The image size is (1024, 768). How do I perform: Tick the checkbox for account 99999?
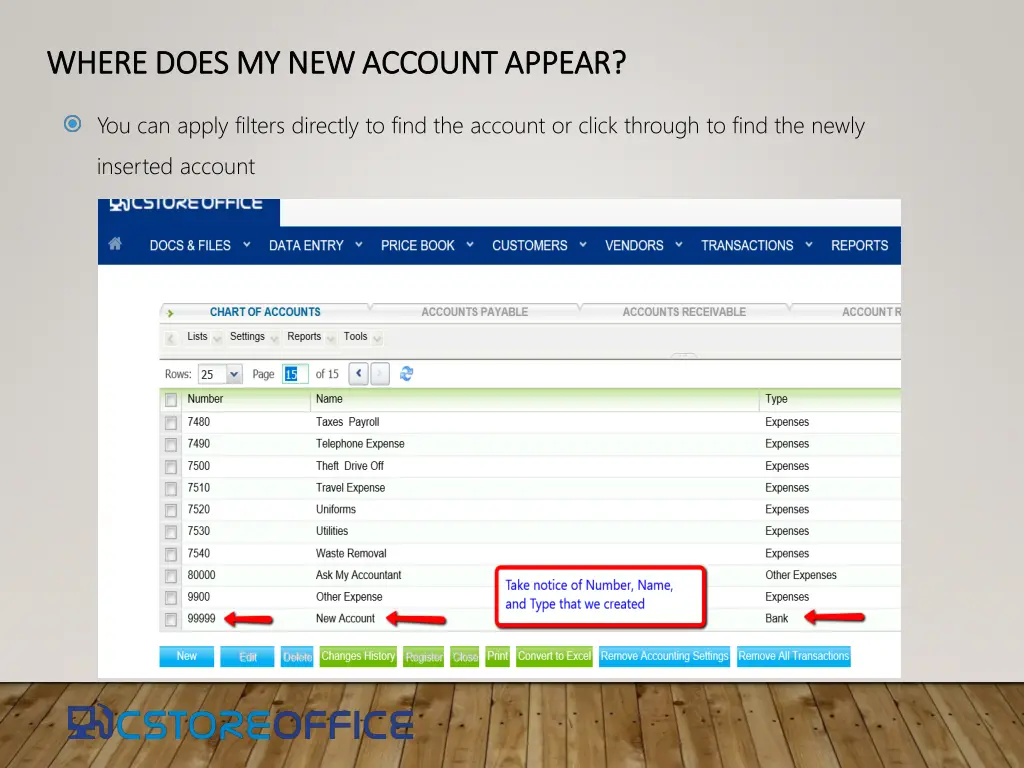[171, 620]
